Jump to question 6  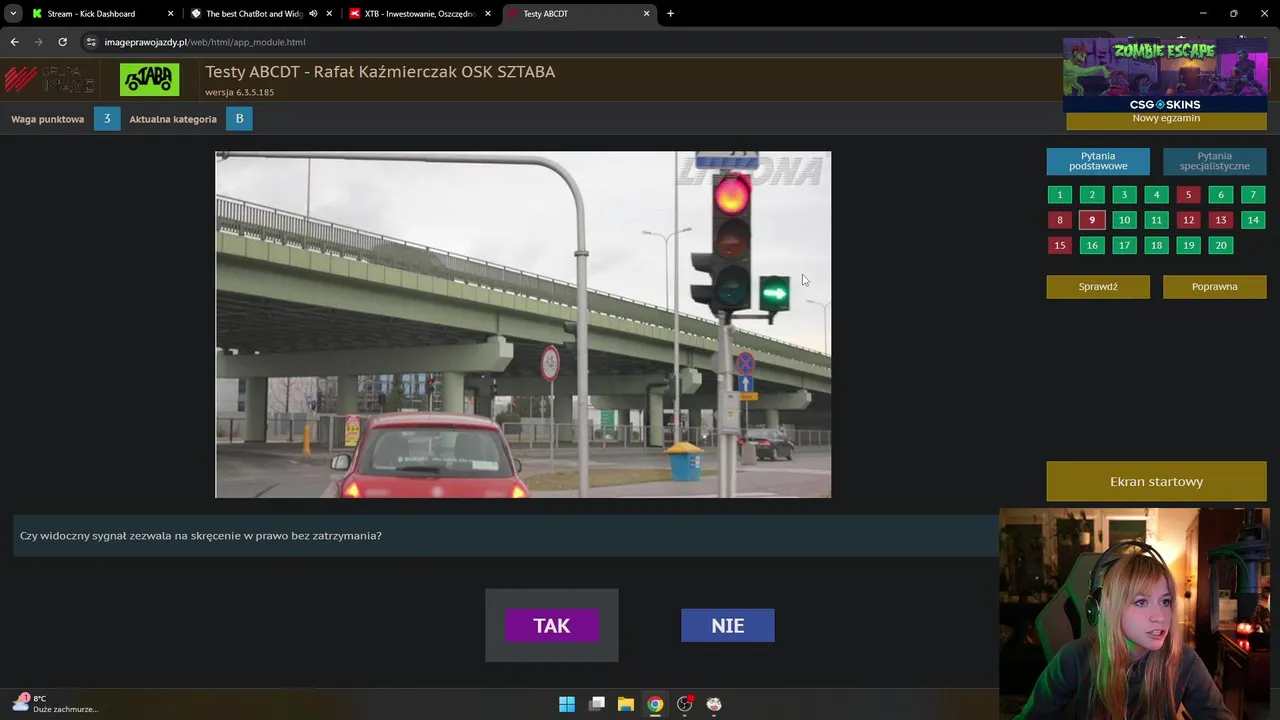(1220, 195)
